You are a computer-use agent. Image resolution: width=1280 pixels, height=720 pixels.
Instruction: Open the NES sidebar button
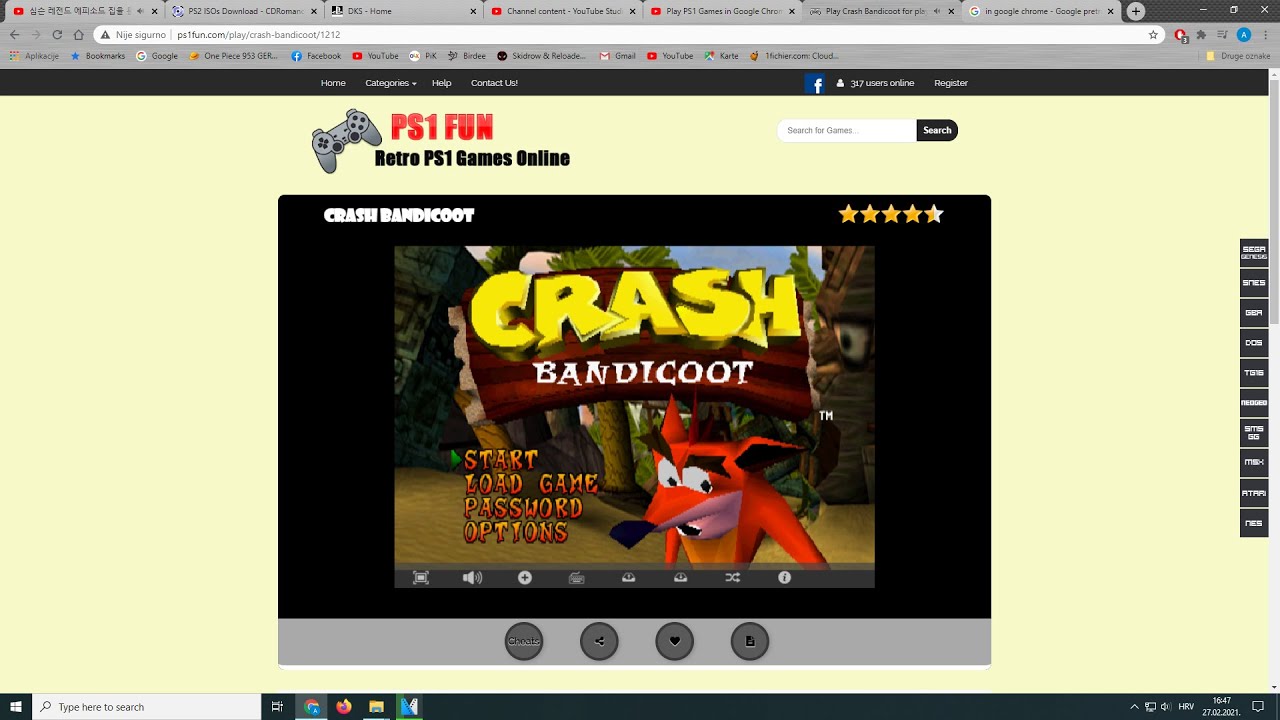(x=1254, y=522)
